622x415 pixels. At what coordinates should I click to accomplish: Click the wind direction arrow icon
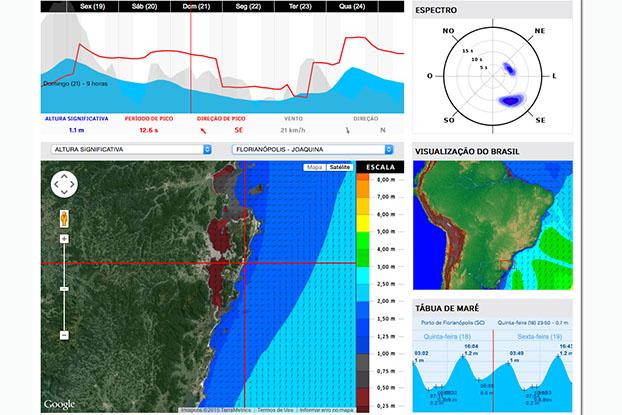pos(347,130)
